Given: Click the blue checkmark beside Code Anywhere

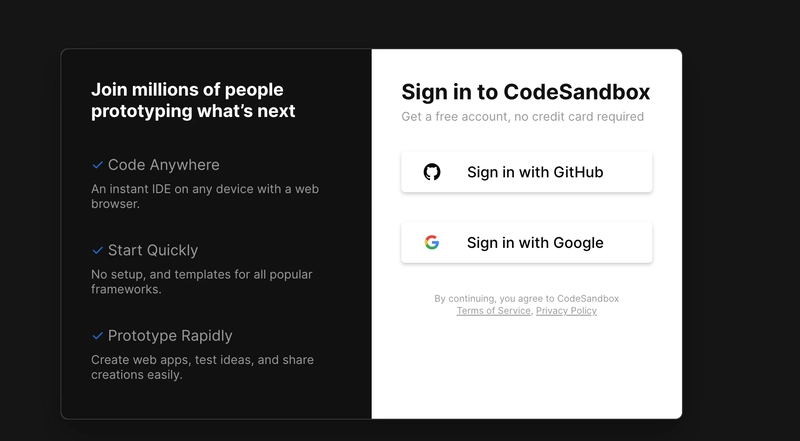Looking at the screenshot, I should coord(97,165).
